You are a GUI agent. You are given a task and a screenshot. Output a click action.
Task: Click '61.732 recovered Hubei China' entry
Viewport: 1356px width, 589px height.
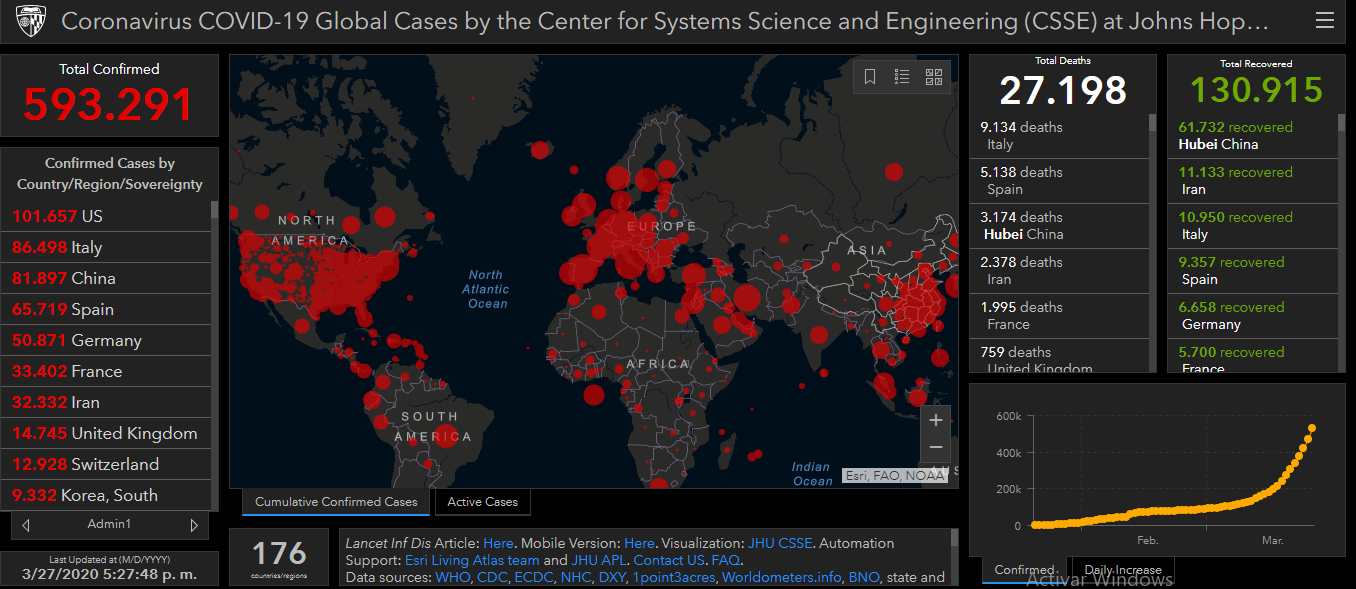1253,136
